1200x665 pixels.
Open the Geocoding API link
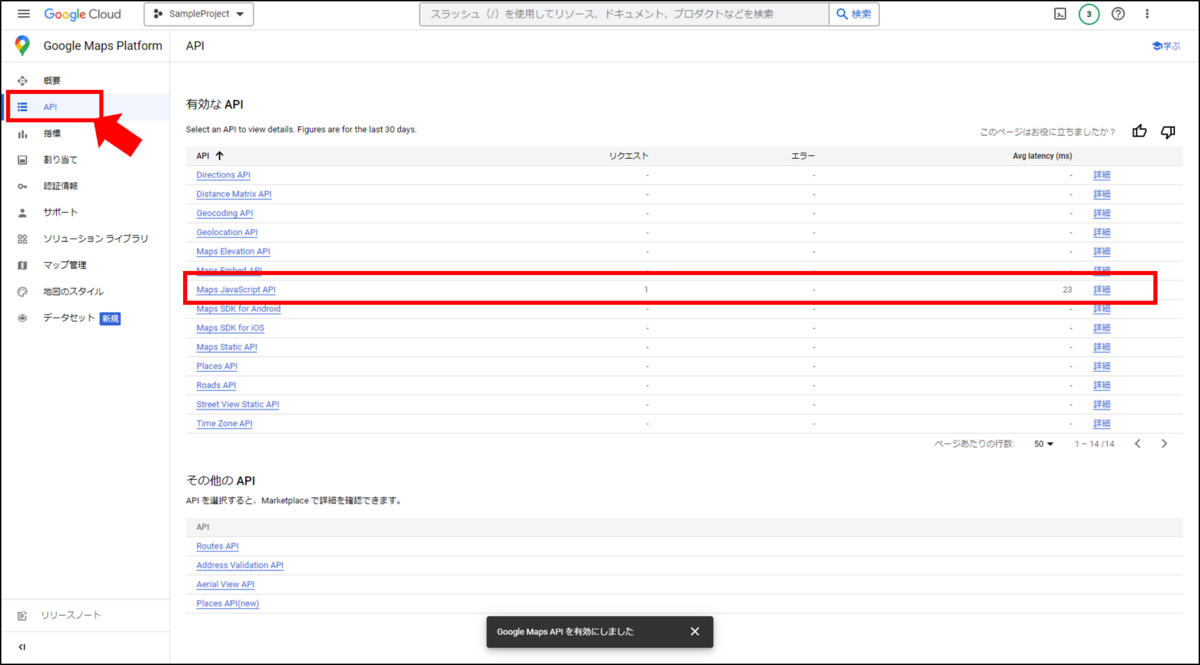tap(225, 213)
